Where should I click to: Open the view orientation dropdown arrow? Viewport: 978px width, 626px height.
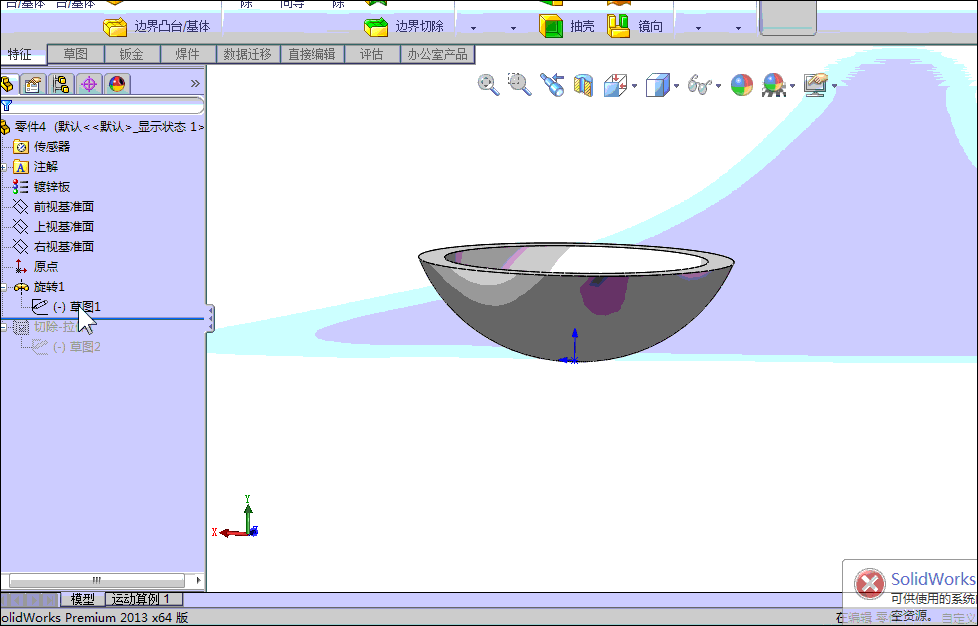click(634, 86)
